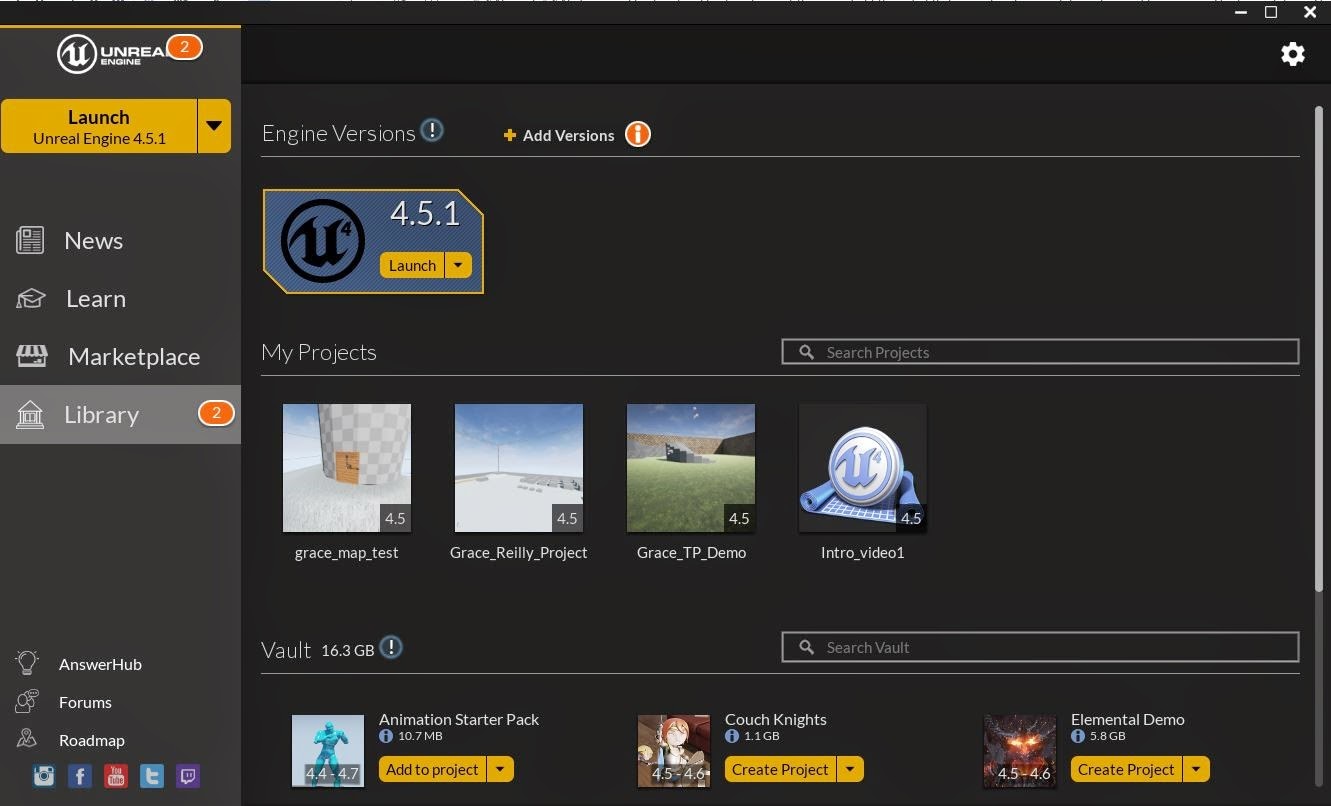Click the Animation Starter Pack info icon
The height and width of the screenshot is (806, 1331).
pos(386,736)
